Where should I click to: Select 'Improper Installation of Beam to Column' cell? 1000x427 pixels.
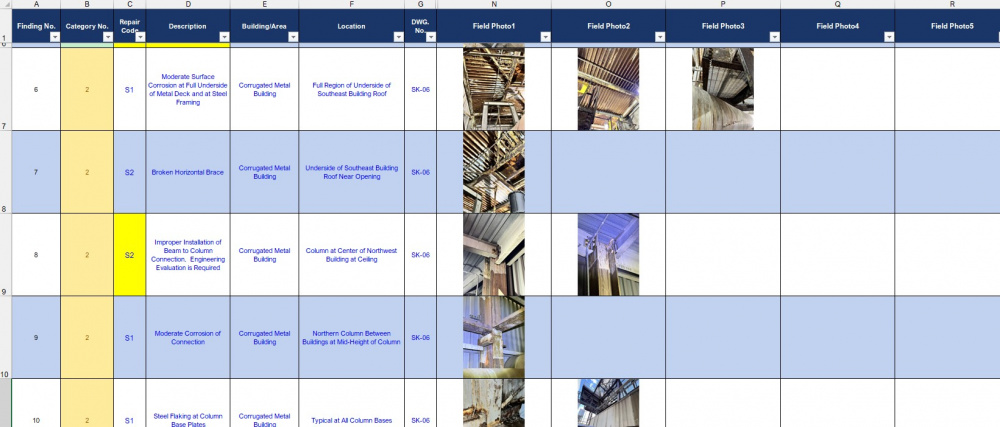(x=188, y=255)
